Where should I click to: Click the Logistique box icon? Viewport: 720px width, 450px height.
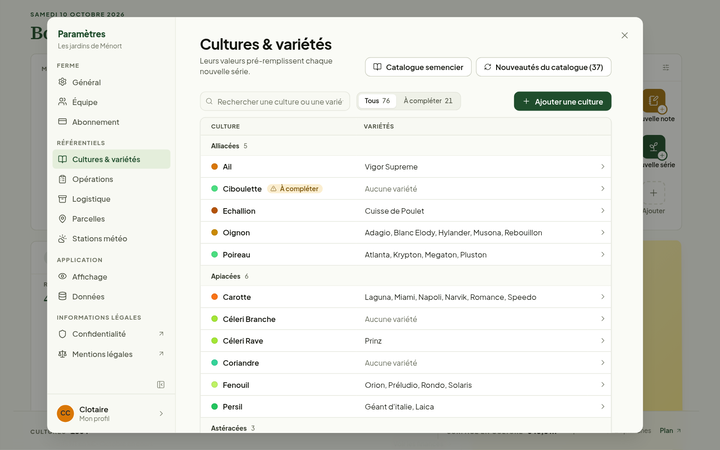[x=62, y=198]
